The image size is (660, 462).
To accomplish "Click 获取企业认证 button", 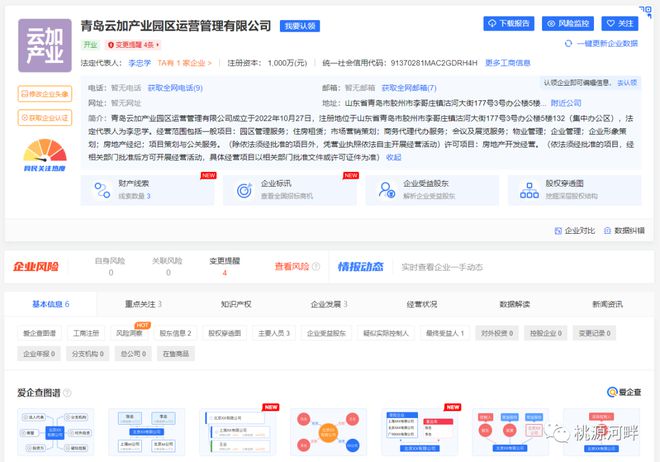I will tap(45, 118).
